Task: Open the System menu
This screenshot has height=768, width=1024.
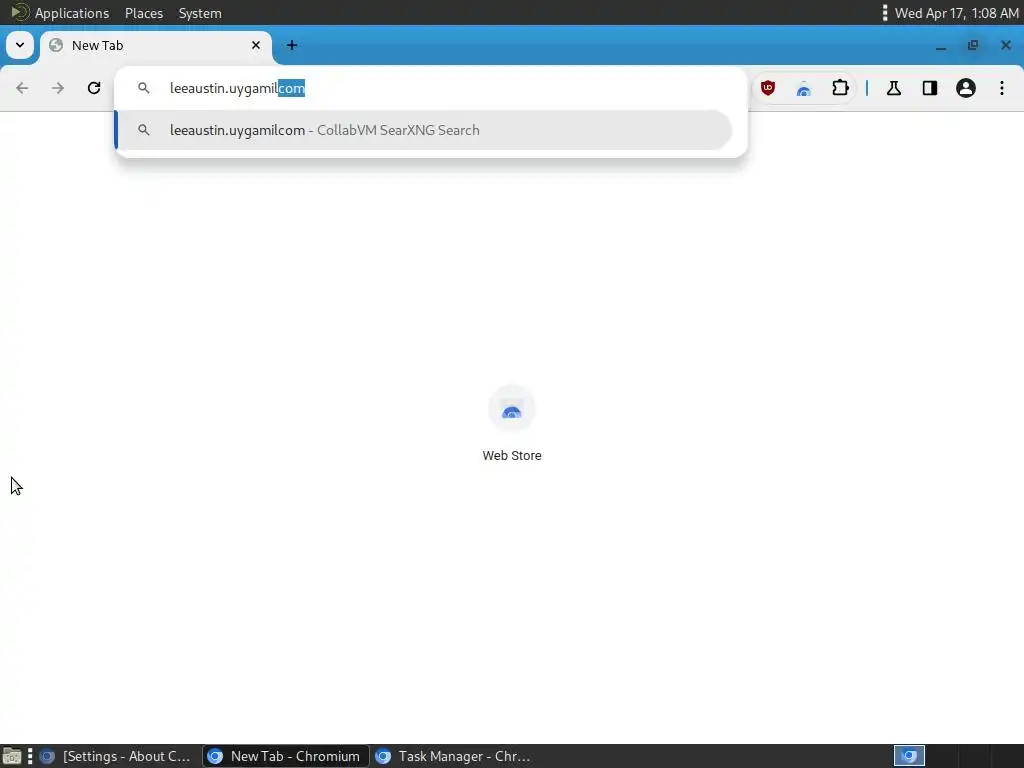Action: (x=200, y=13)
